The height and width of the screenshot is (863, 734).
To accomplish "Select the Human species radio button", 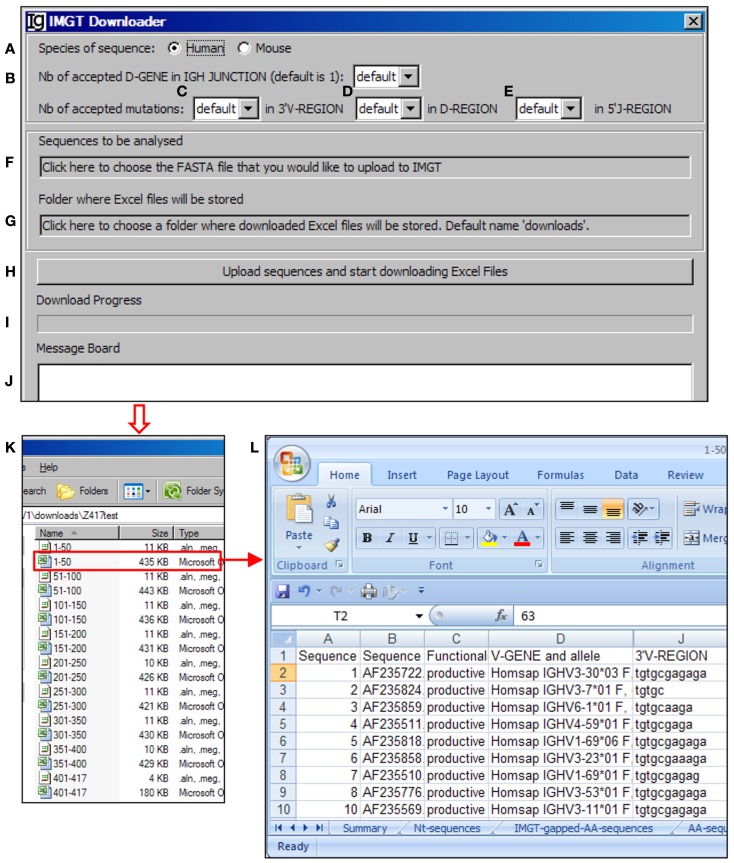I will pos(175,48).
